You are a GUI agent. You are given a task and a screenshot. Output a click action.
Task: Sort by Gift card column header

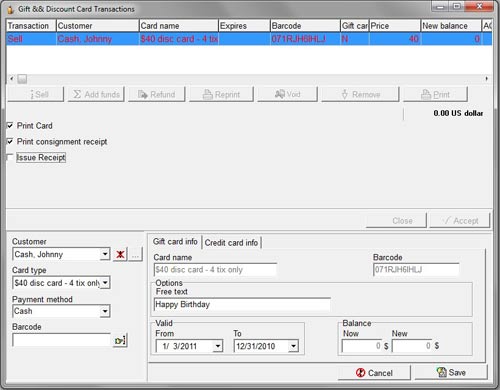pyautogui.click(x=355, y=26)
